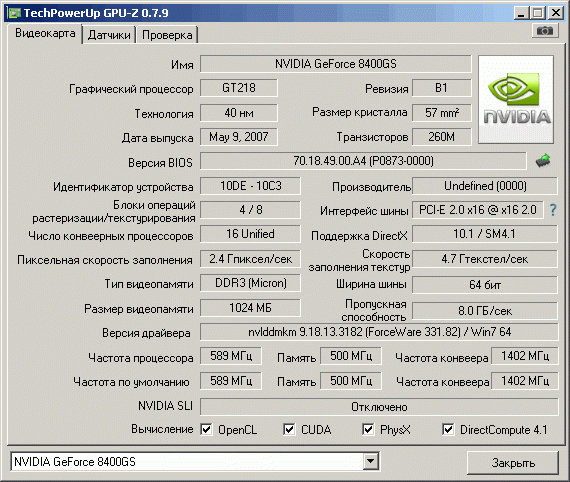Click the nvlddmkm driver version field
Screen dimensions: 570x482
coord(379,332)
